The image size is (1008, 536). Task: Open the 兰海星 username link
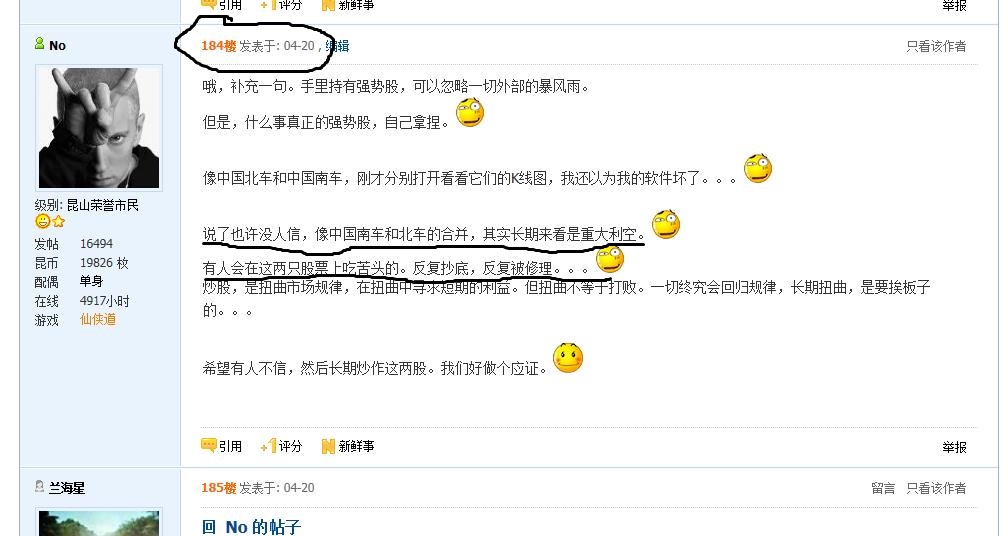coord(67,488)
